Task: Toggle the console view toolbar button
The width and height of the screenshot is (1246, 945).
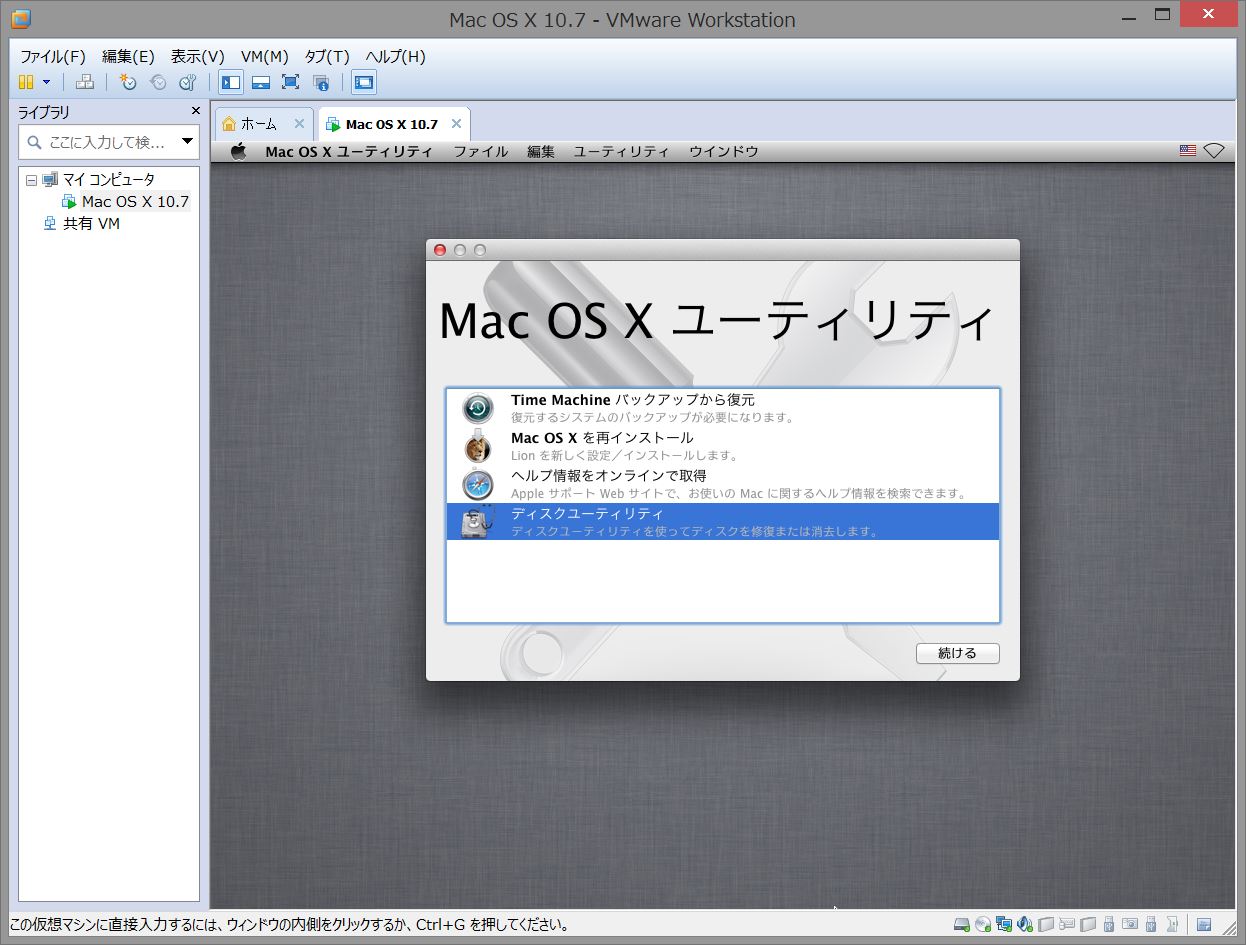Action: 364,82
